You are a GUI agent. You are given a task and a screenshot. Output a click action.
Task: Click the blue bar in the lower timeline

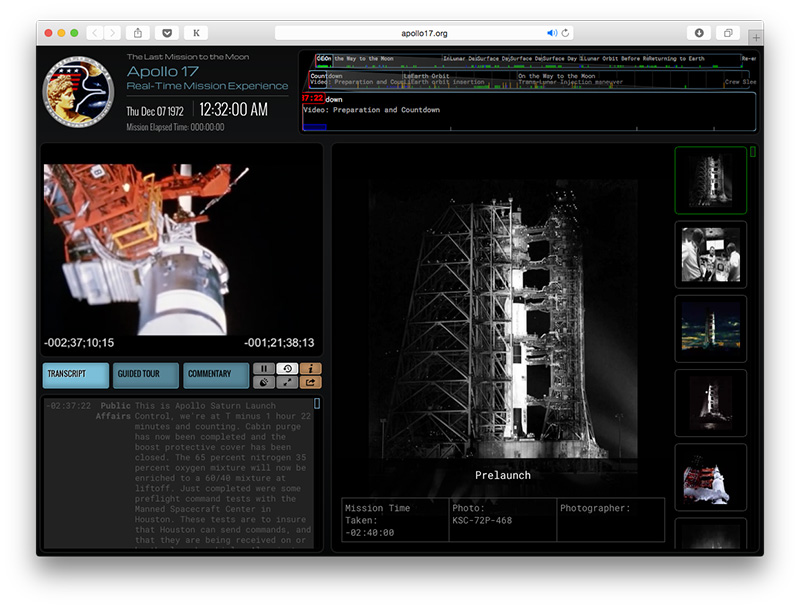click(x=315, y=127)
